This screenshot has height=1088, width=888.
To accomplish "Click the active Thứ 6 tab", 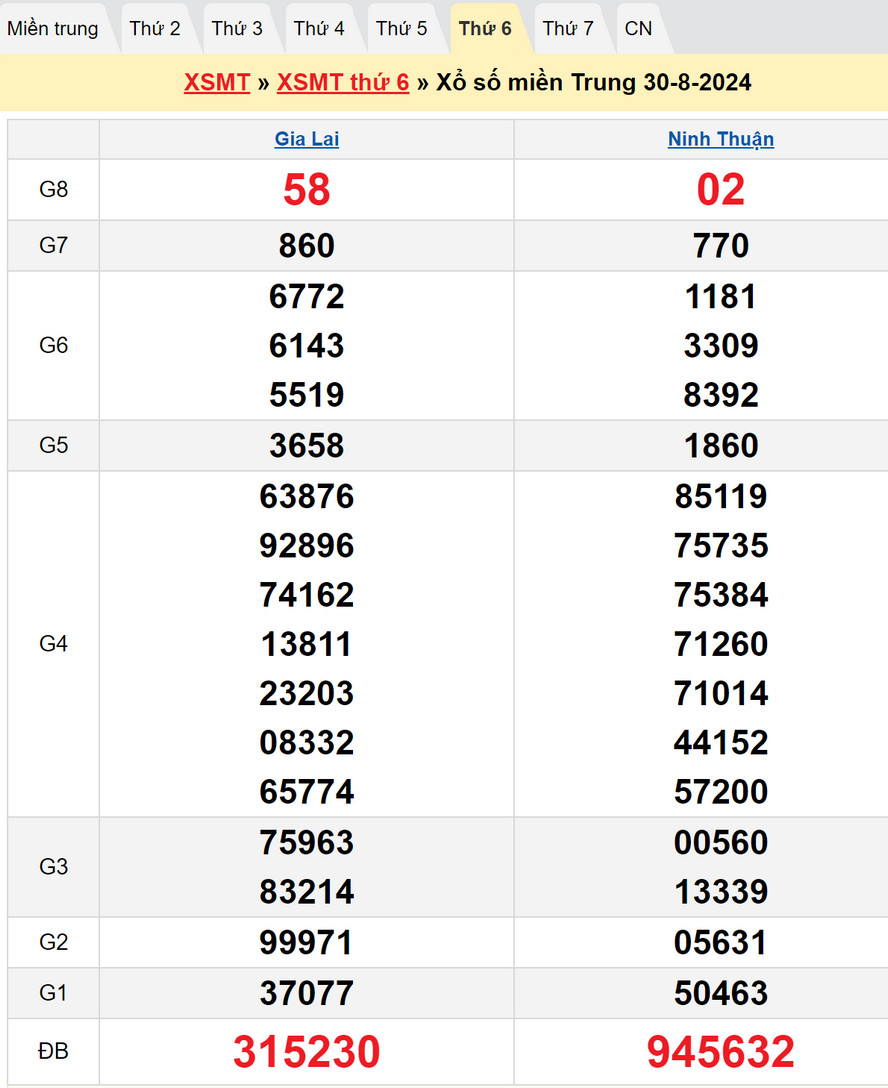I will 485,29.
